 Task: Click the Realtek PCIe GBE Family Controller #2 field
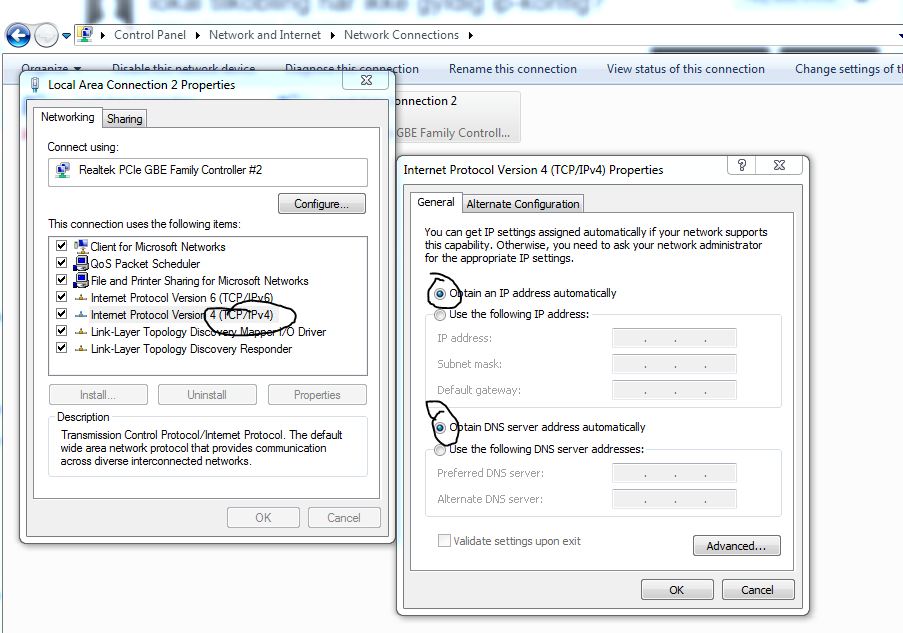(207, 172)
